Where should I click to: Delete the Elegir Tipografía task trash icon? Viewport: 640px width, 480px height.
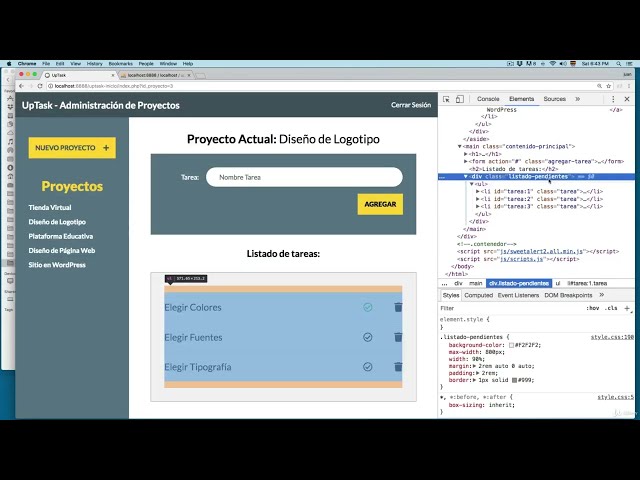pyautogui.click(x=398, y=367)
